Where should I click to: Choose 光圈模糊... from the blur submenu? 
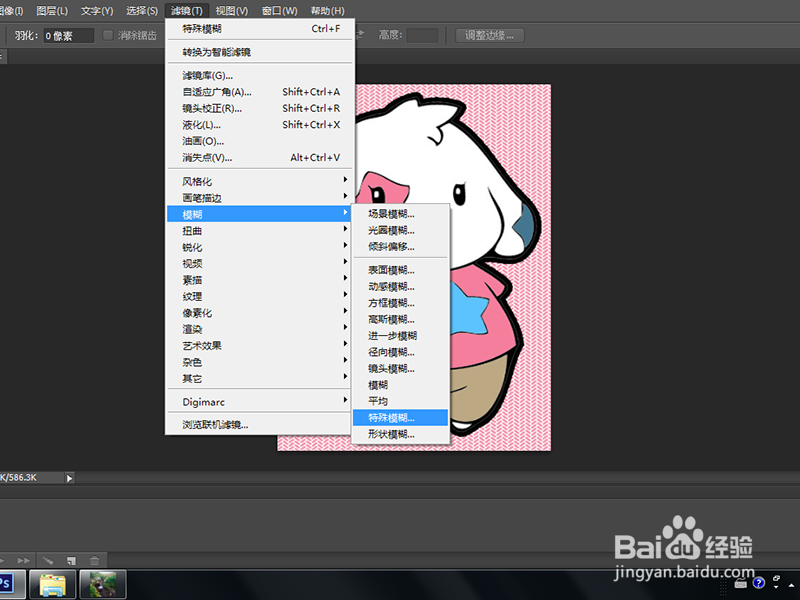pos(401,230)
